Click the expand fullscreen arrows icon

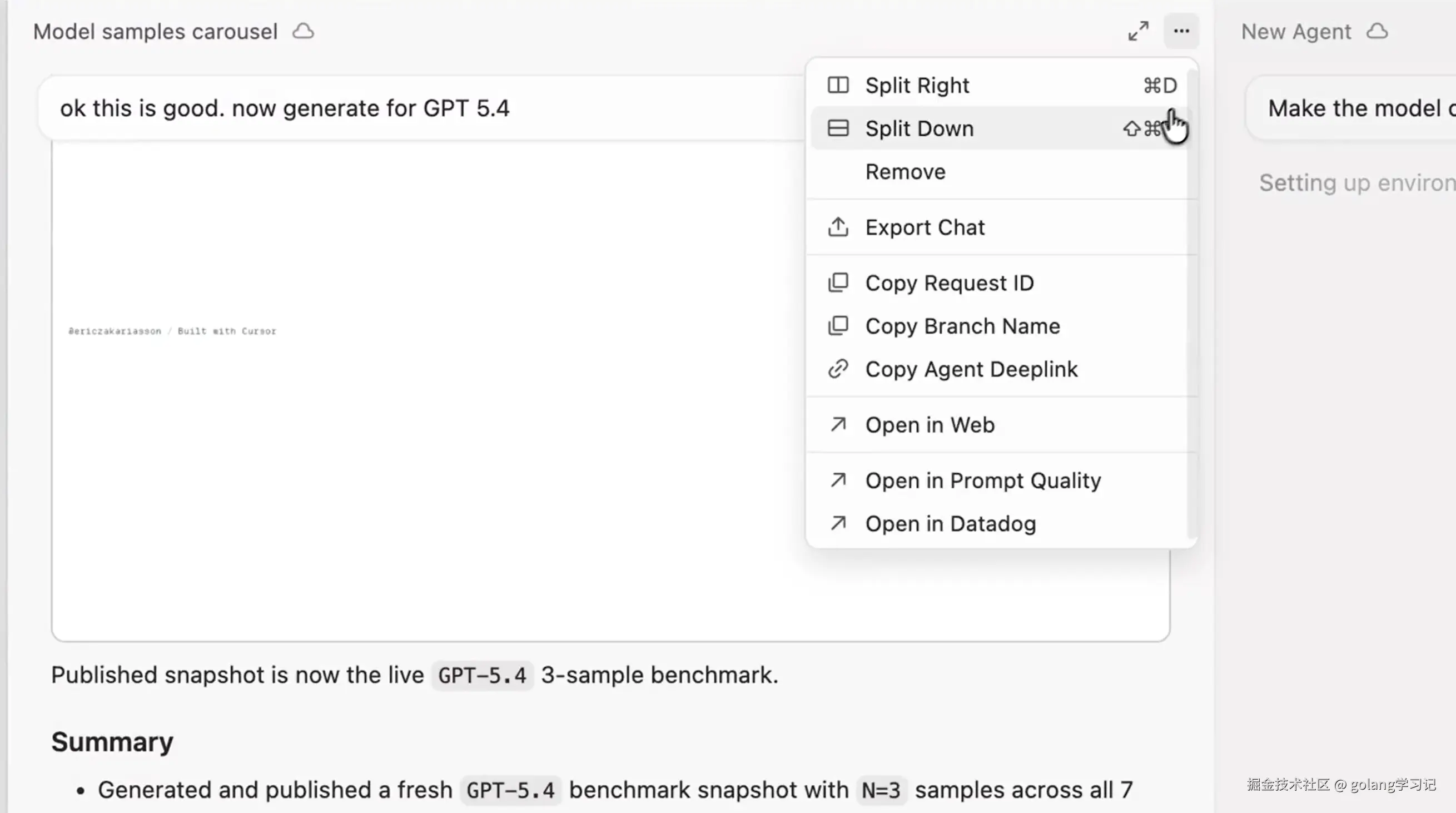coord(1139,31)
